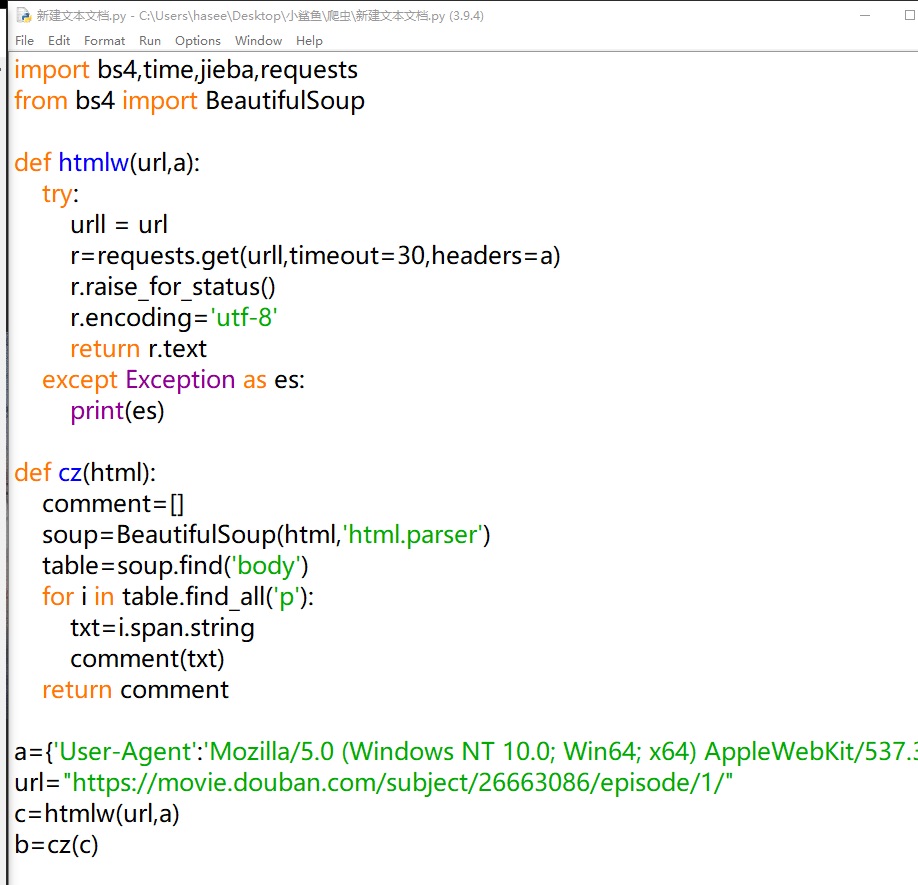
Task: Open the Edit menu
Action: (59, 41)
